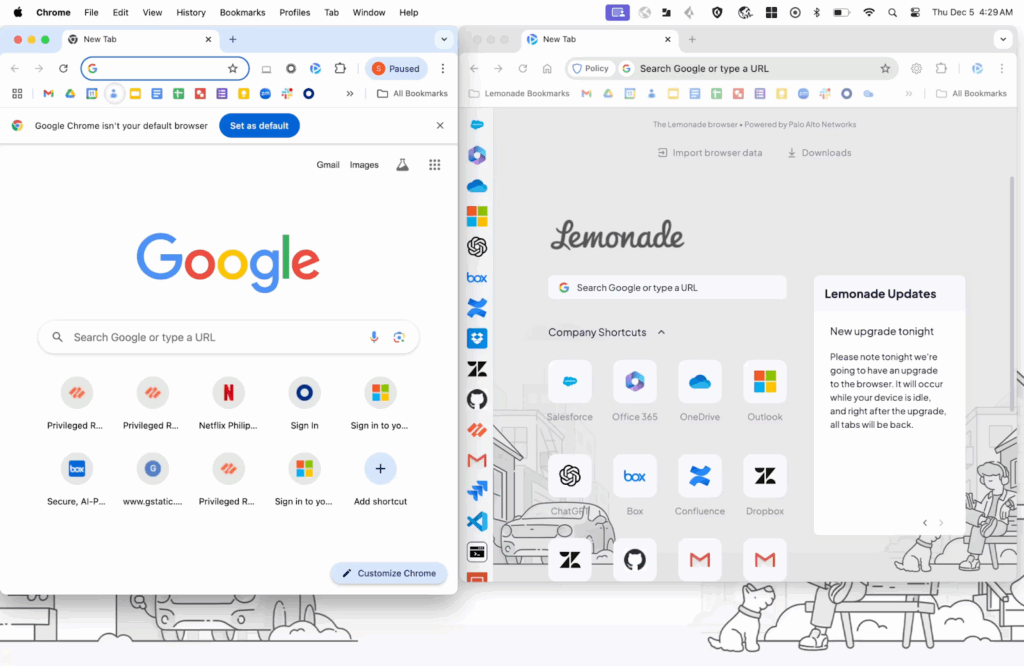Click Import browser data link
This screenshot has width=1024, height=666.
coord(710,153)
